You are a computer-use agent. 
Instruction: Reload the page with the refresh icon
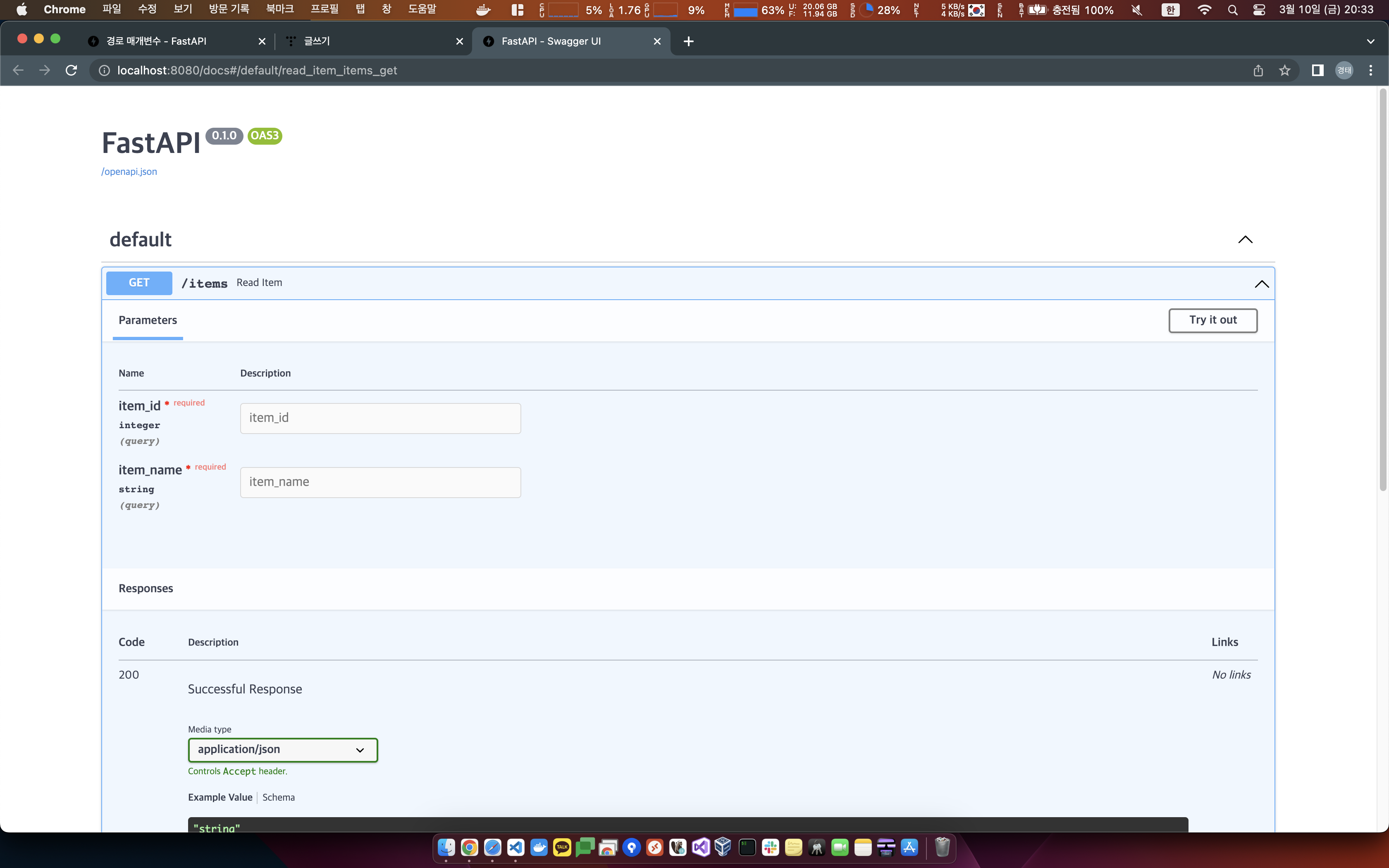point(71,70)
